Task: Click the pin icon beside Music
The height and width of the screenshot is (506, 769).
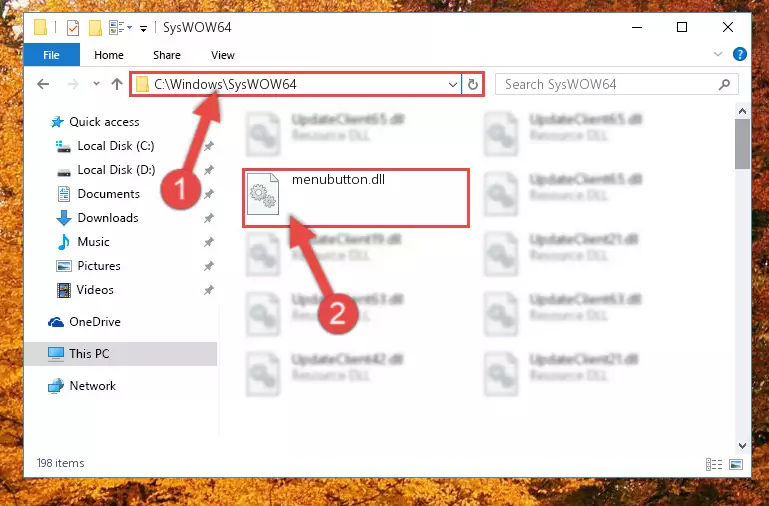Action: (x=209, y=242)
